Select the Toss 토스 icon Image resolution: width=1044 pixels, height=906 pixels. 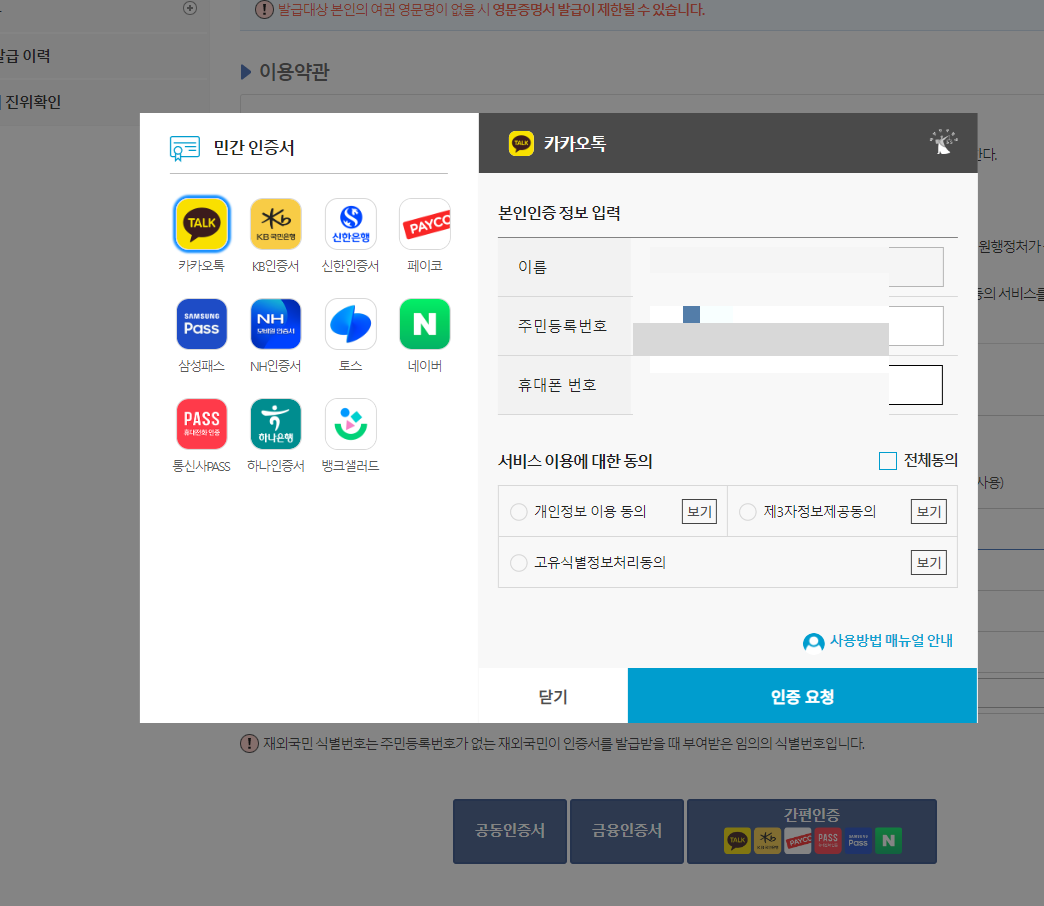[x=351, y=324]
